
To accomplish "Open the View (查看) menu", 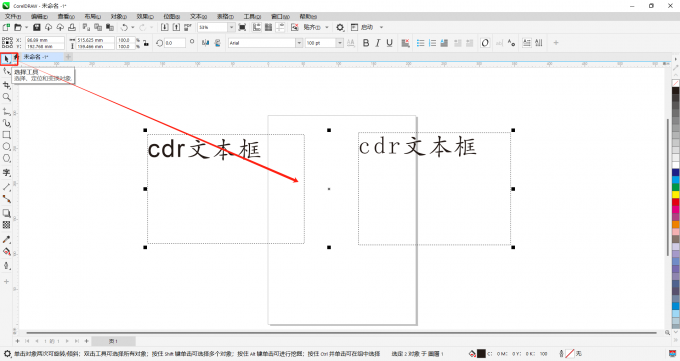I will point(66,16).
